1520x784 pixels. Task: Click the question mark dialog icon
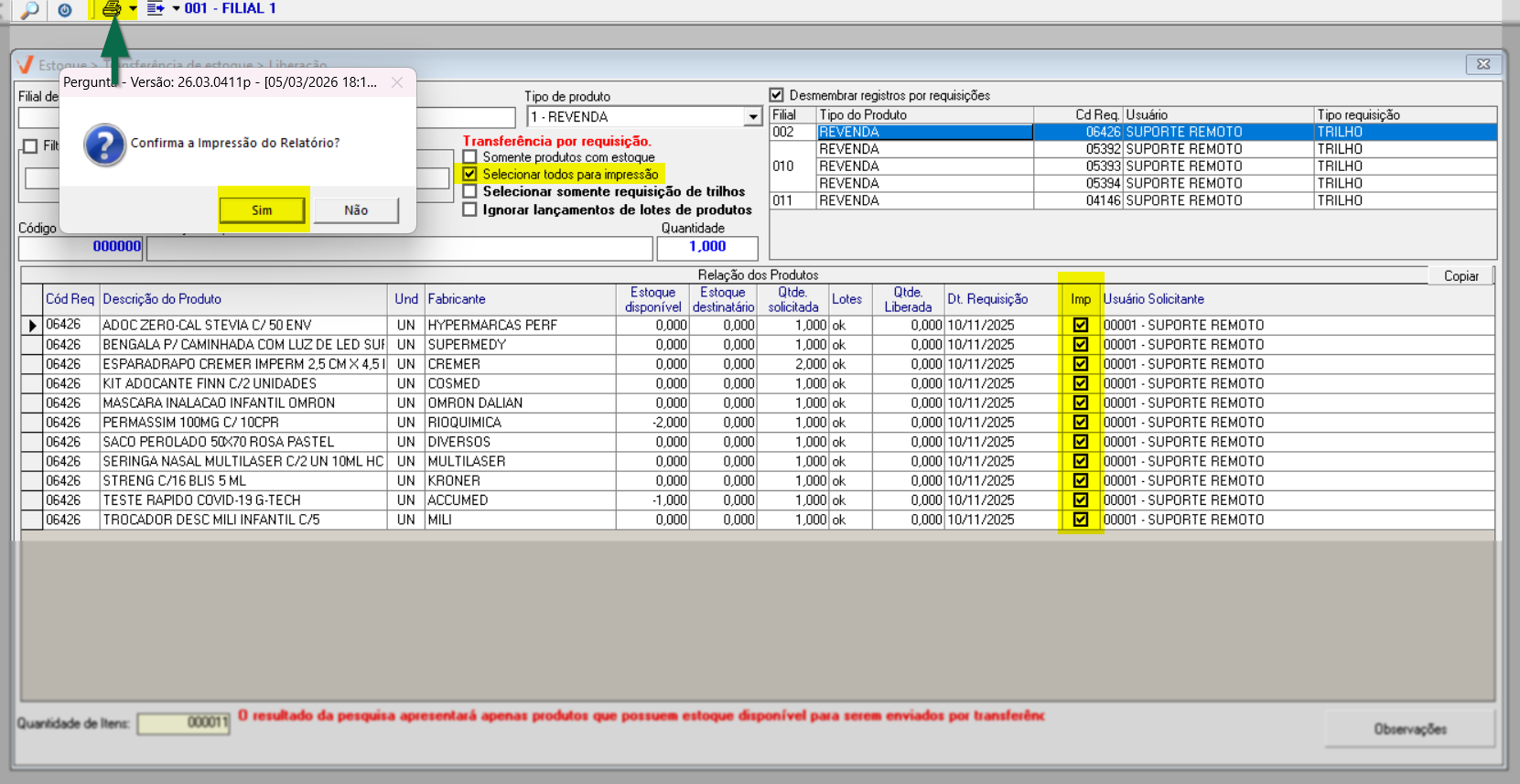pos(104,145)
